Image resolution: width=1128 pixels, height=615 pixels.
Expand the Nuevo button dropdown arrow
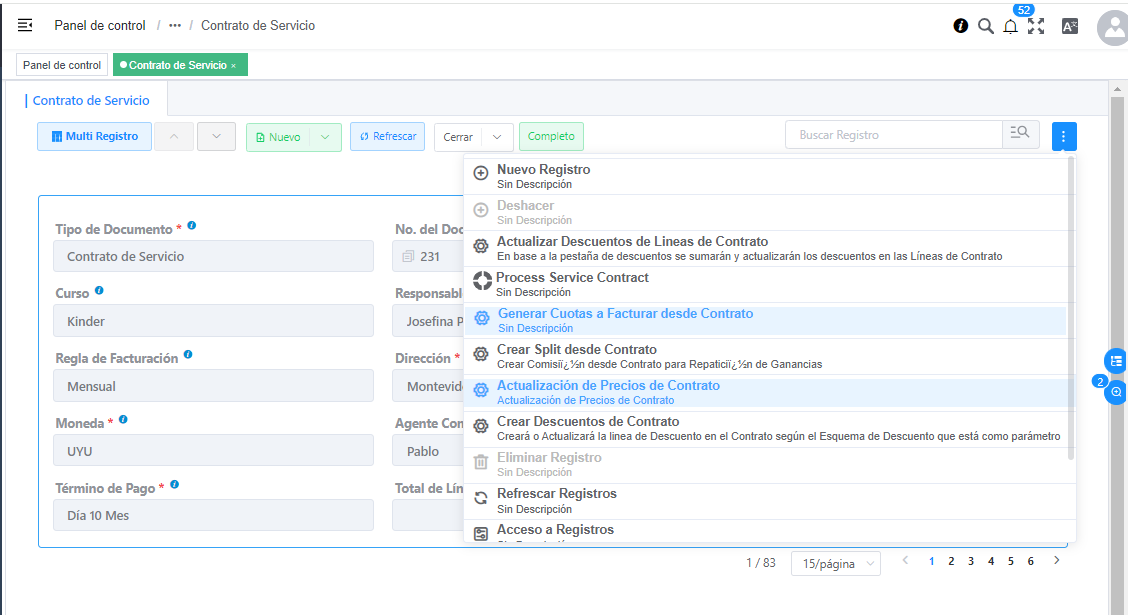point(325,137)
